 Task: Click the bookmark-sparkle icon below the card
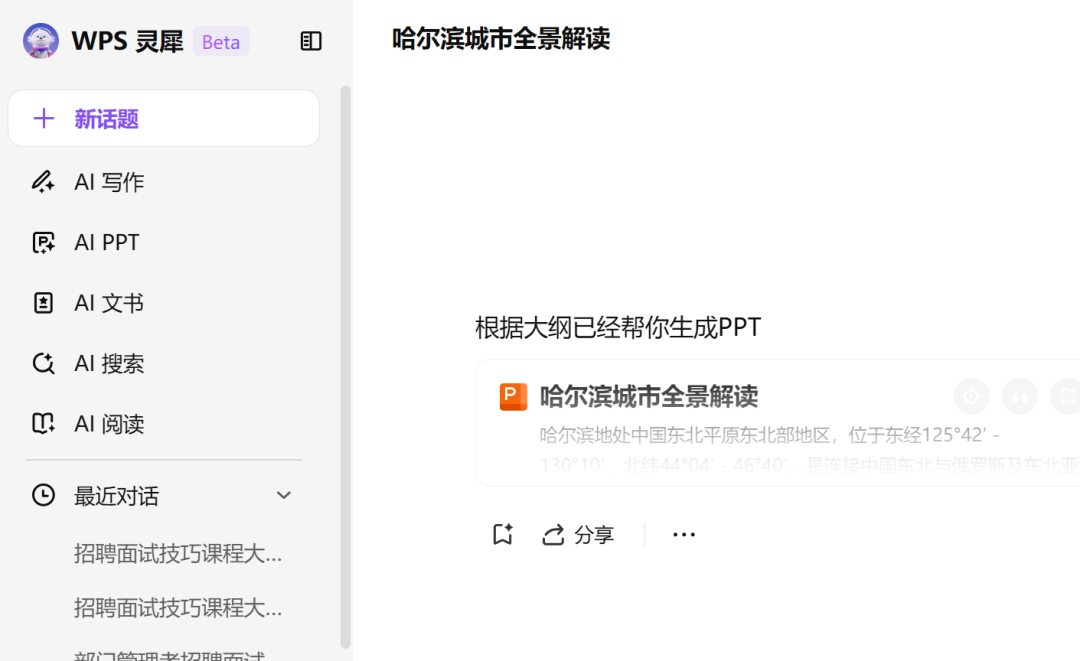(x=503, y=534)
